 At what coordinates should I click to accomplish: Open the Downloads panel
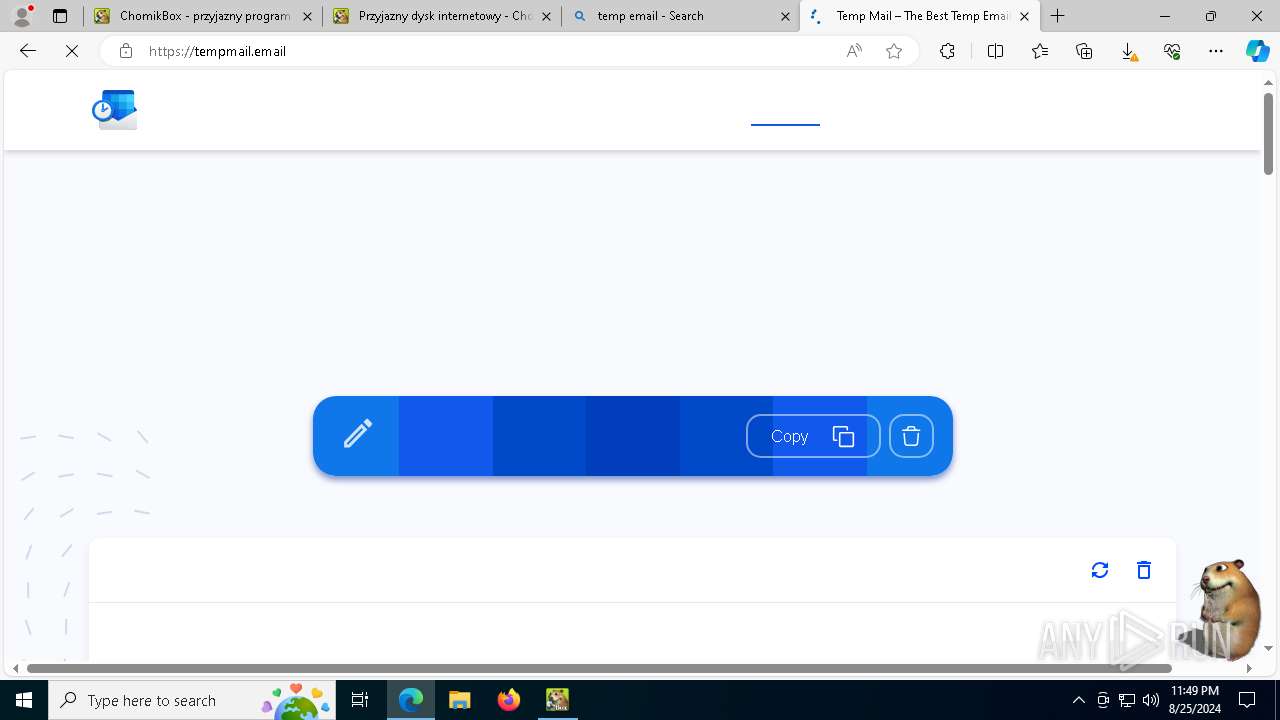coord(1128,51)
